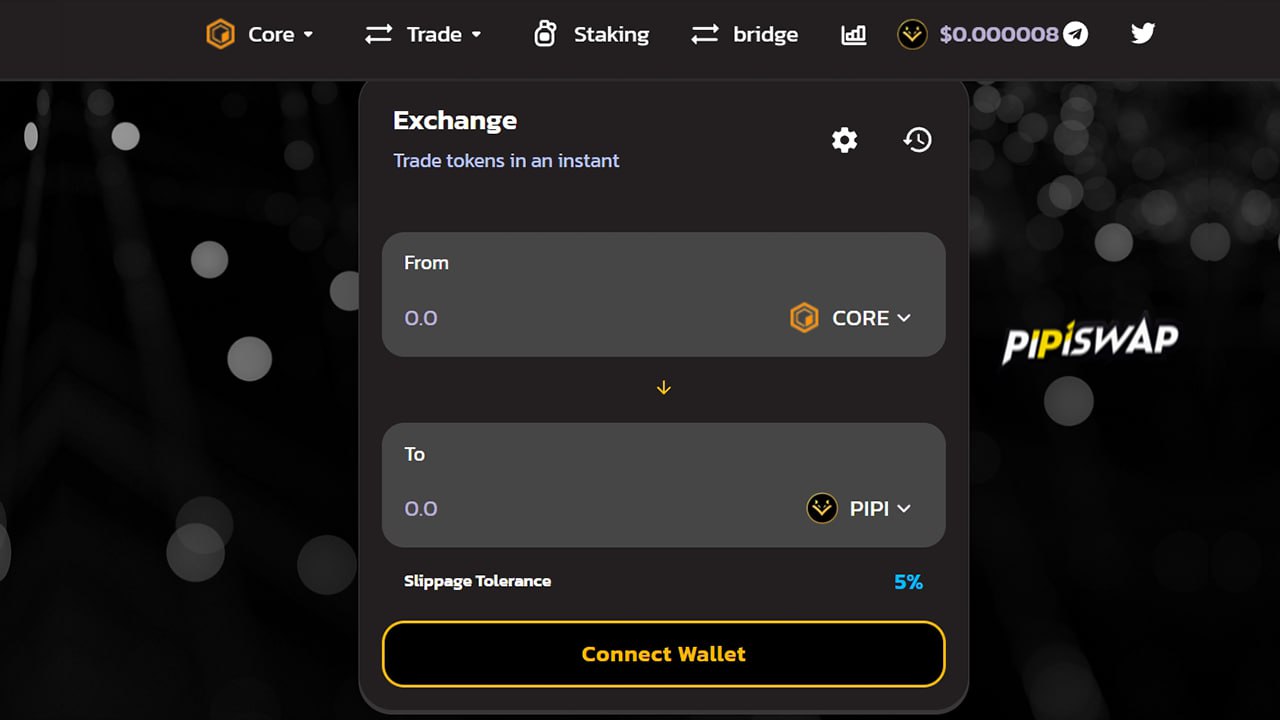1280x720 pixels.
Task: Open the PIPI token selector
Action: pos(859,509)
